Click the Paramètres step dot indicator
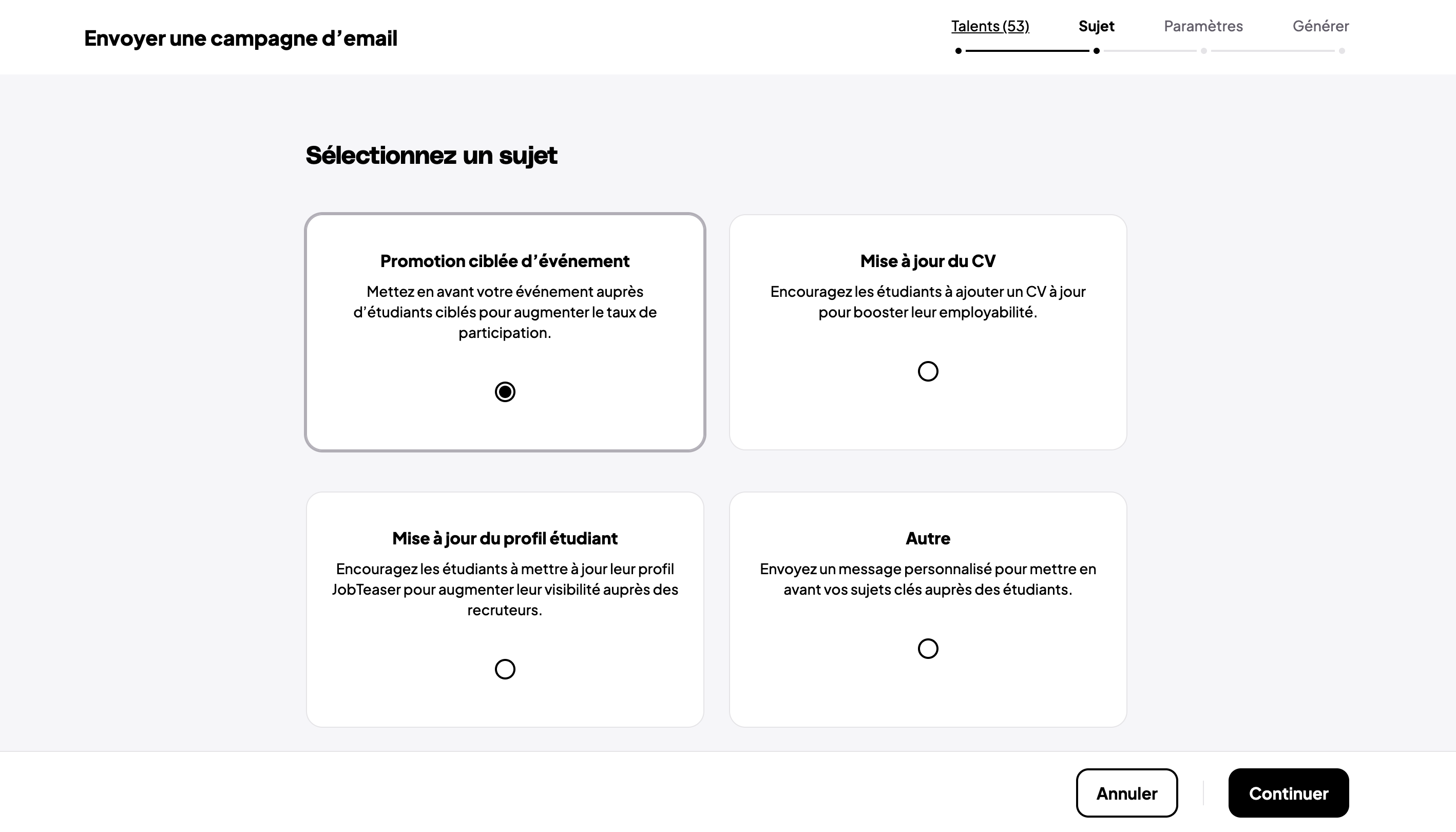This screenshot has height=832, width=1456. point(1203,51)
